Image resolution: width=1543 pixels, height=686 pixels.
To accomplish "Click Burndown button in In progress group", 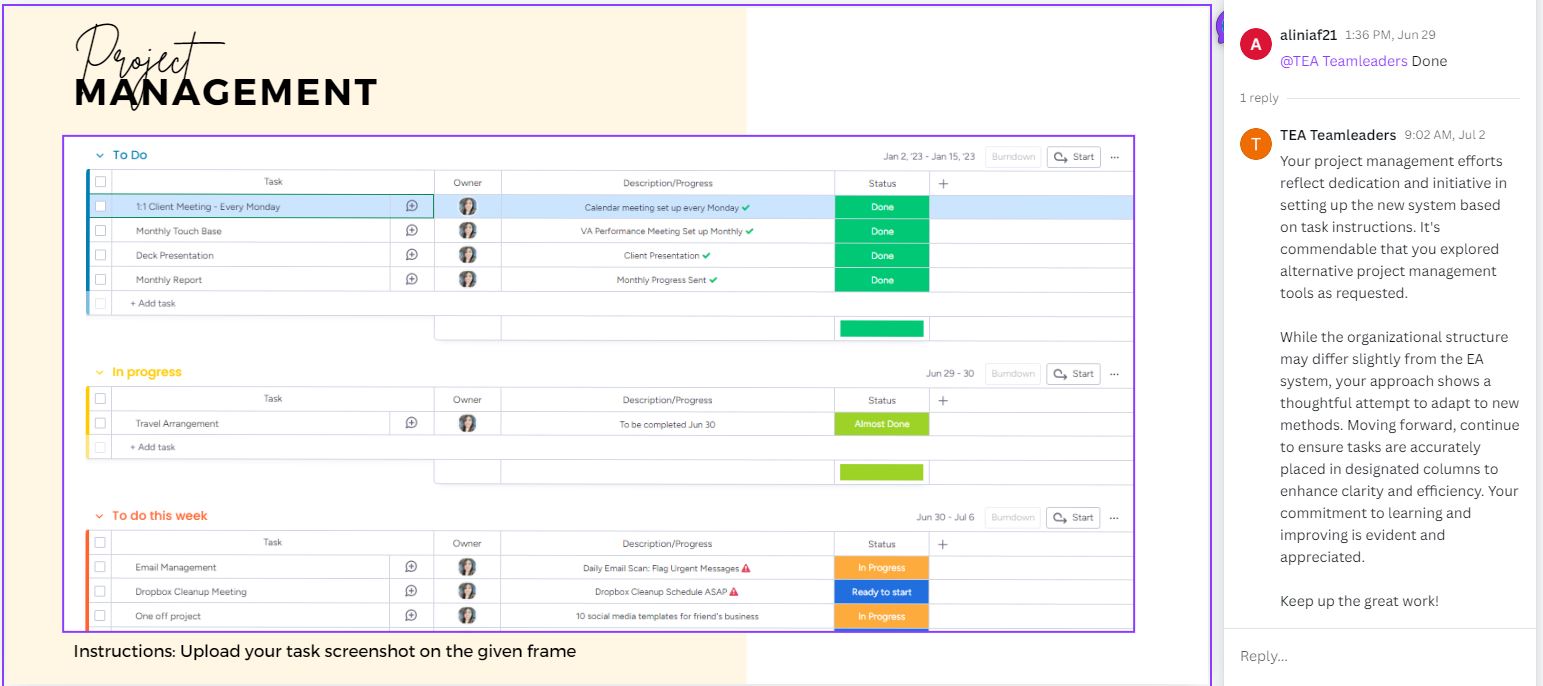I will tap(1013, 374).
